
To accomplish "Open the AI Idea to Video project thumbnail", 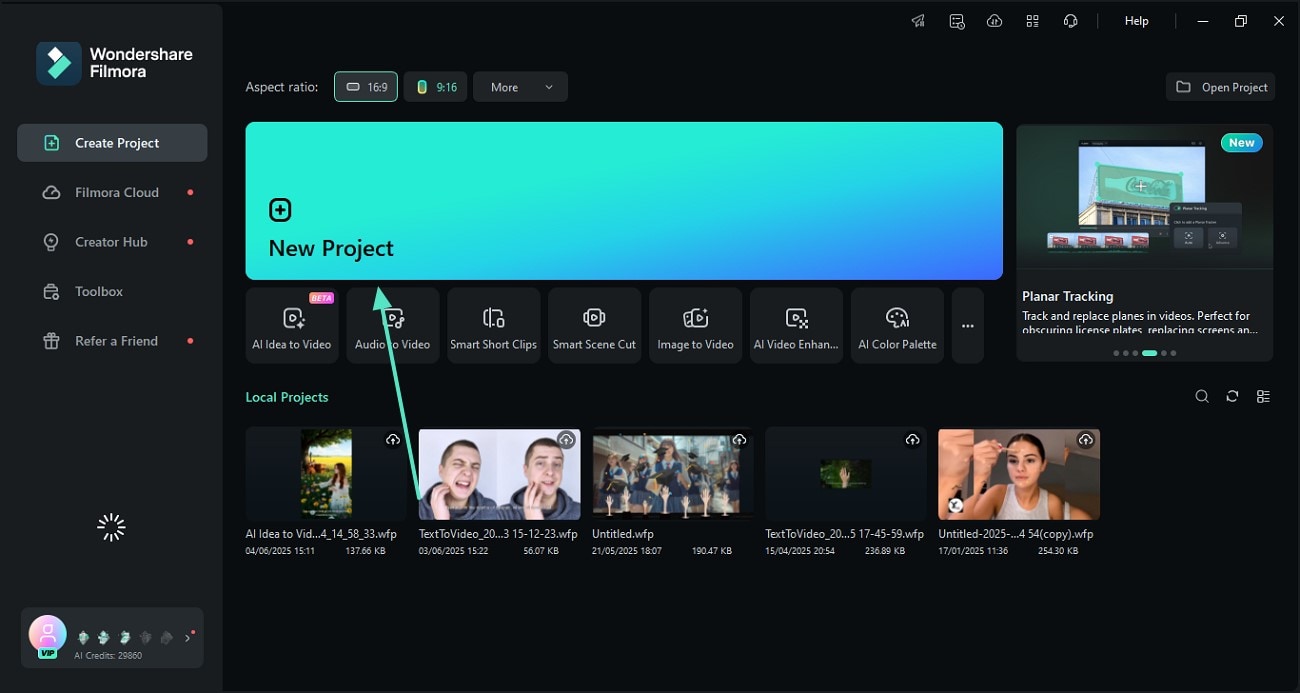I will pos(326,474).
